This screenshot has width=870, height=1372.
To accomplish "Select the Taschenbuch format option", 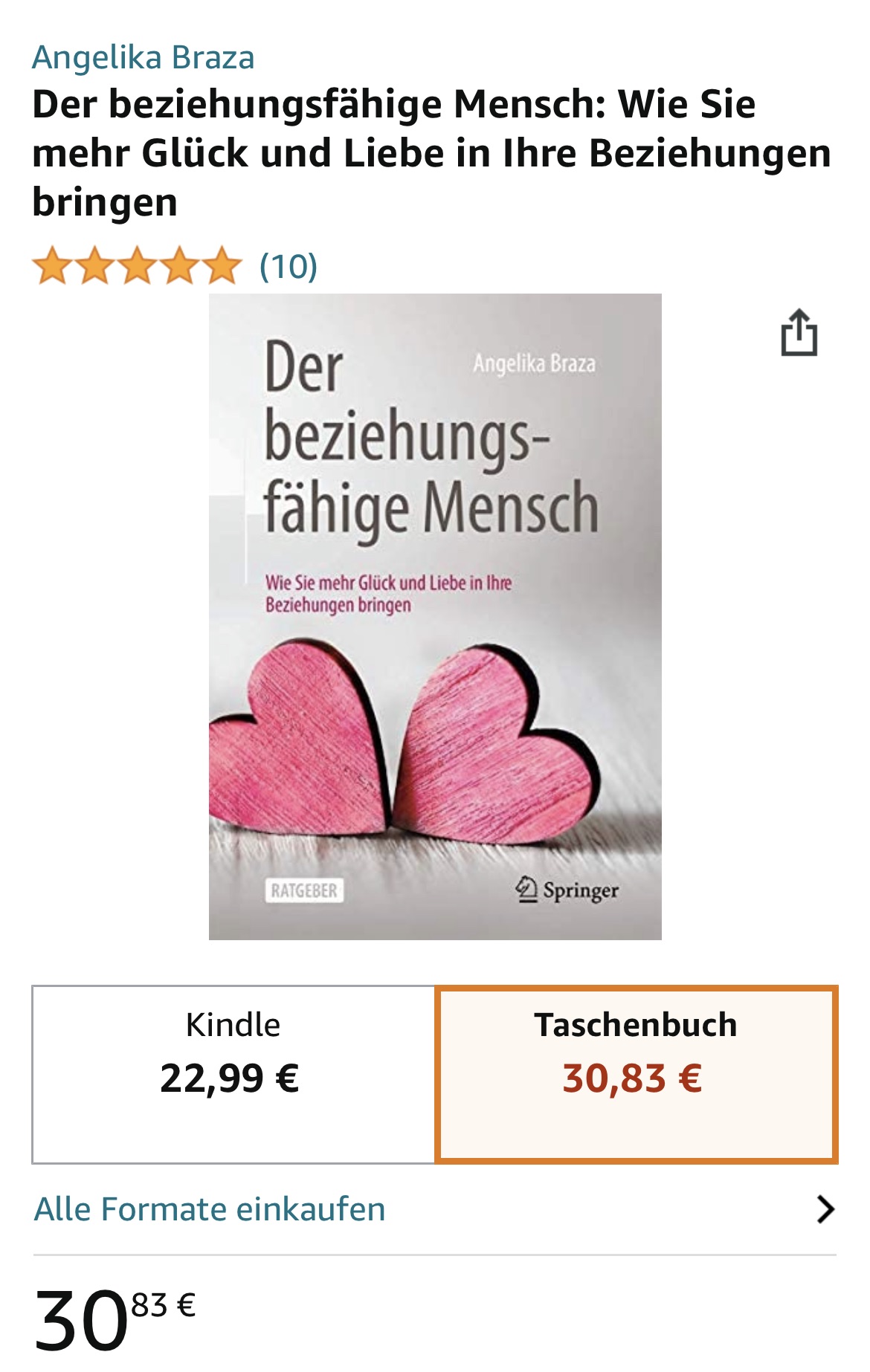I will tap(636, 1074).
